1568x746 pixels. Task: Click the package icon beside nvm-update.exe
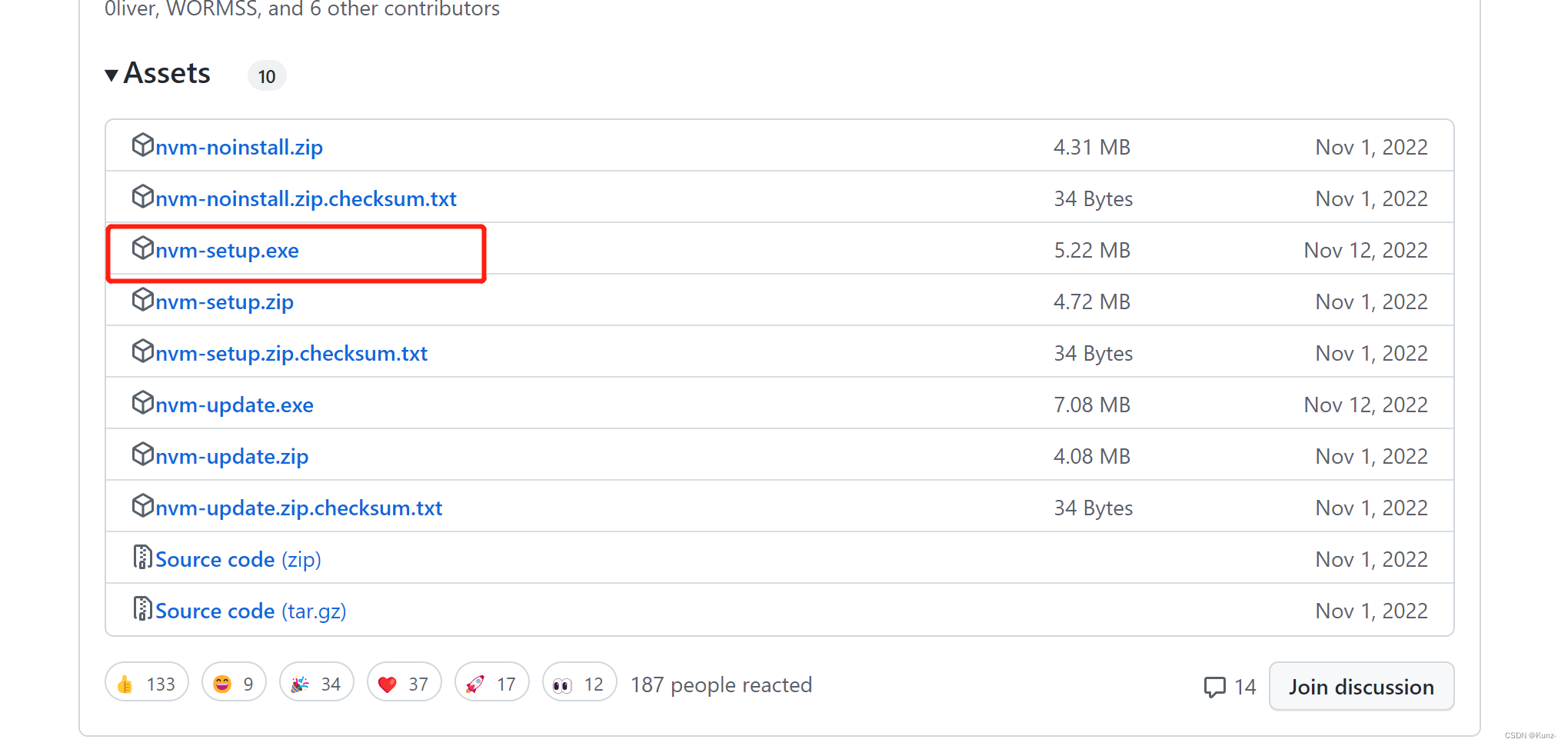click(143, 402)
